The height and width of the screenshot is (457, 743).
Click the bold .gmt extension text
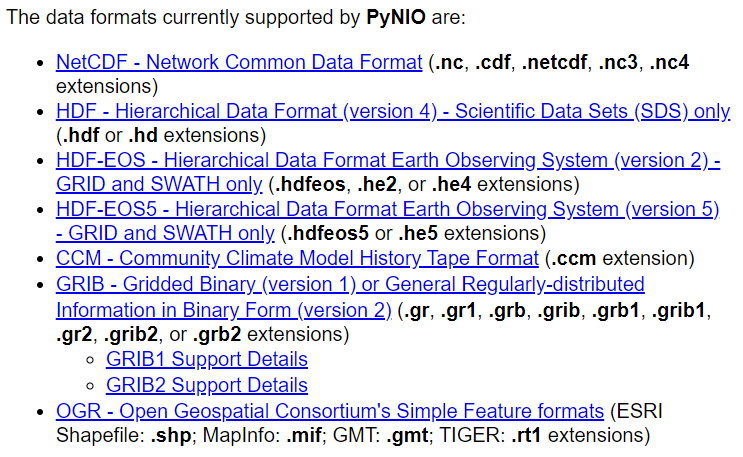pyautogui.click(x=407, y=436)
